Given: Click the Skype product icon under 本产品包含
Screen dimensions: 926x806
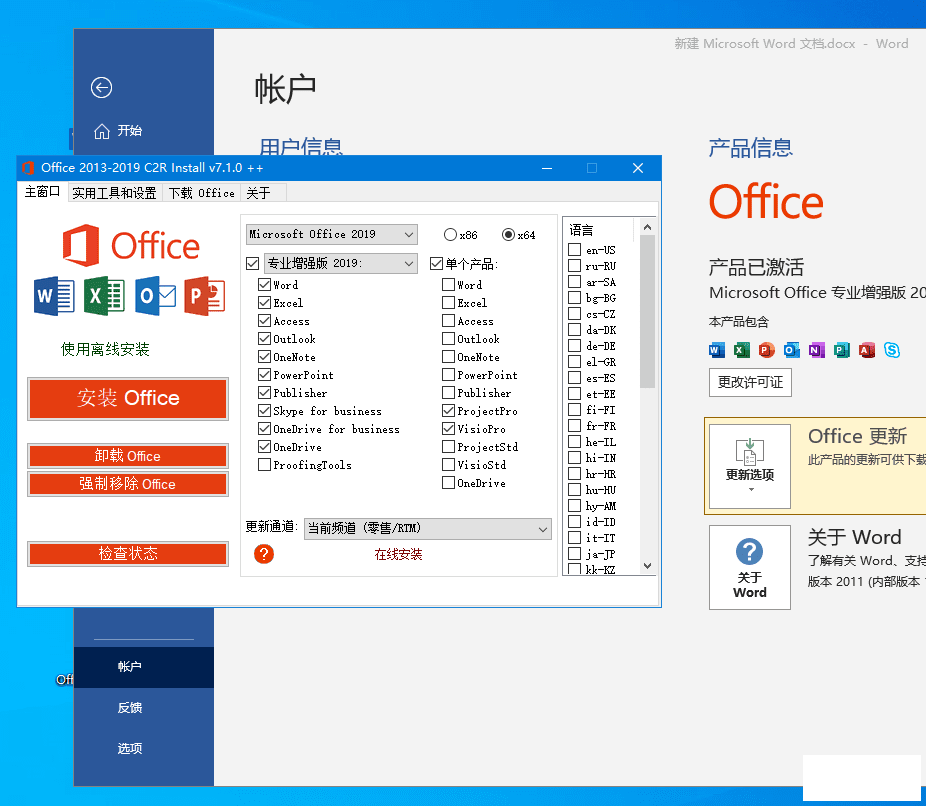Looking at the screenshot, I should pyautogui.click(x=892, y=350).
